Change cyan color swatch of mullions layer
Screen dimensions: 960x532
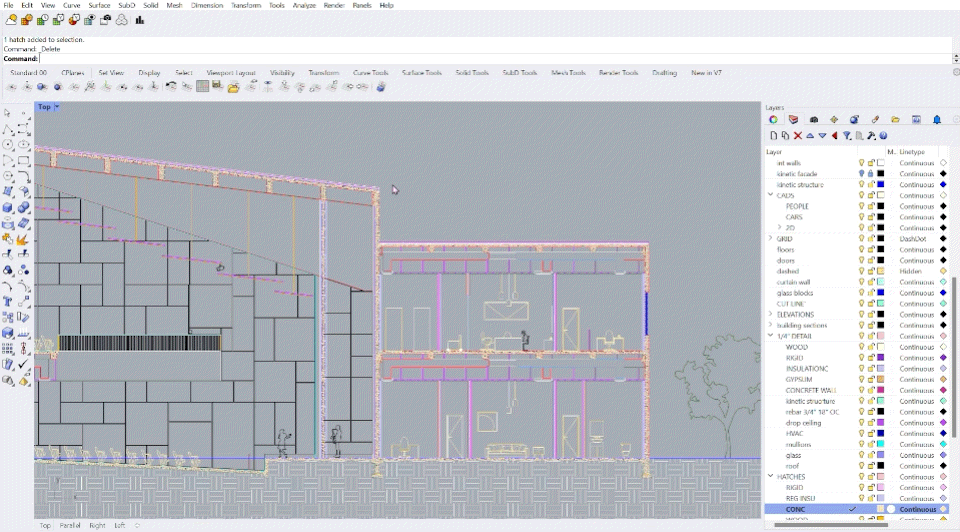880,444
